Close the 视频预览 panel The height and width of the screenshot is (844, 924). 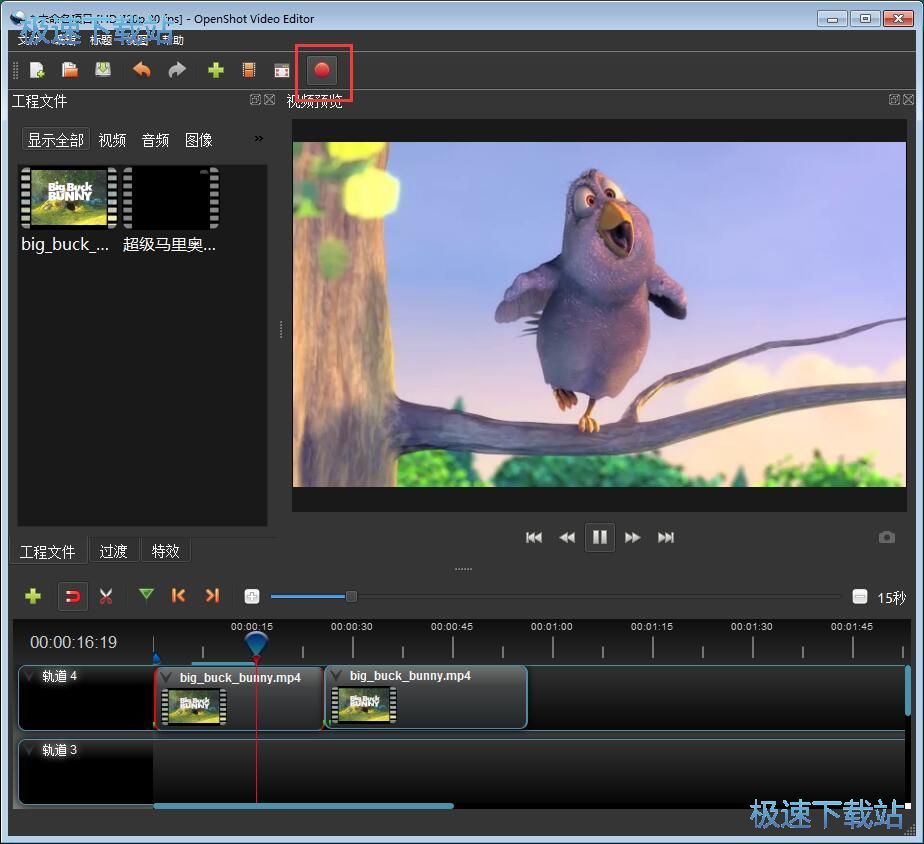click(908, 100)
